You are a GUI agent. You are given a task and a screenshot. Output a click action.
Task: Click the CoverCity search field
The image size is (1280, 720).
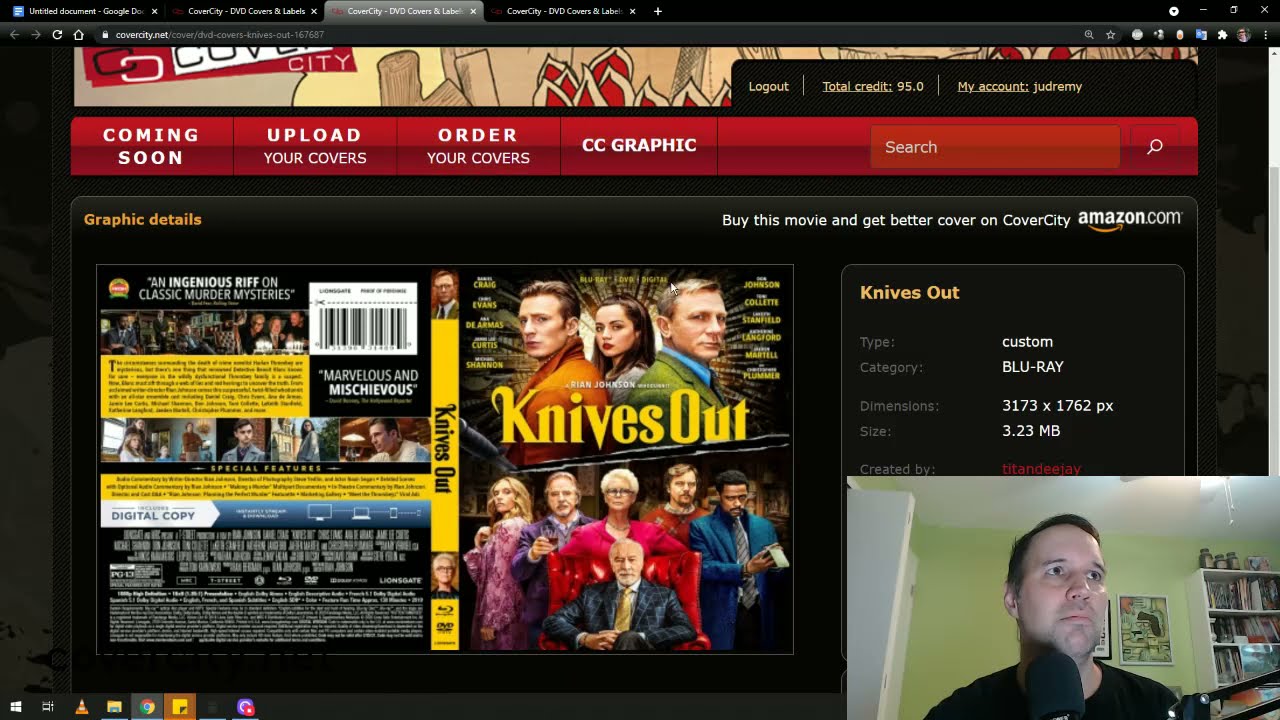995,147
